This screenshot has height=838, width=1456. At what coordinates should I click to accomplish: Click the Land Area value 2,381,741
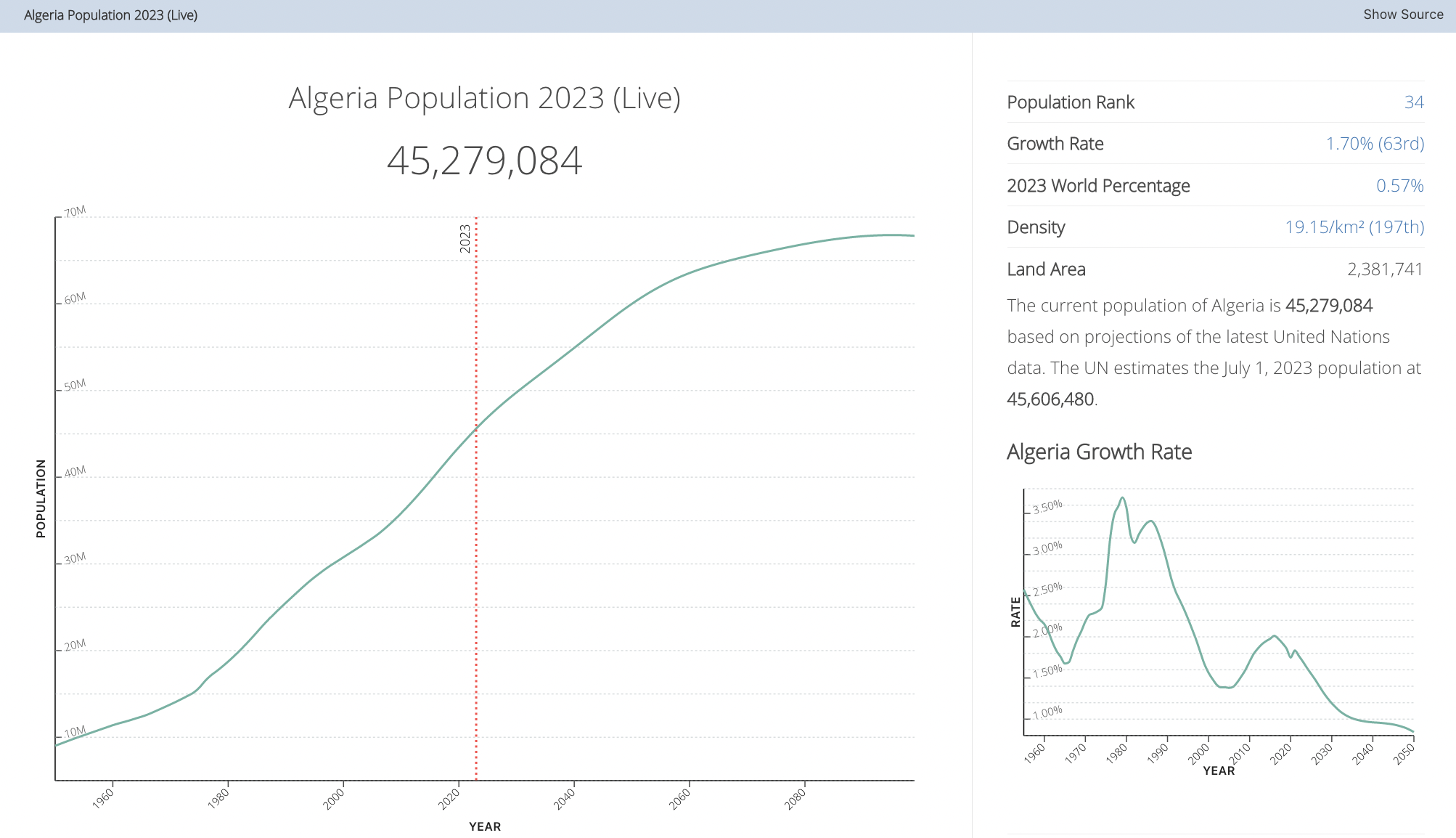click(x=1384, y=269)
